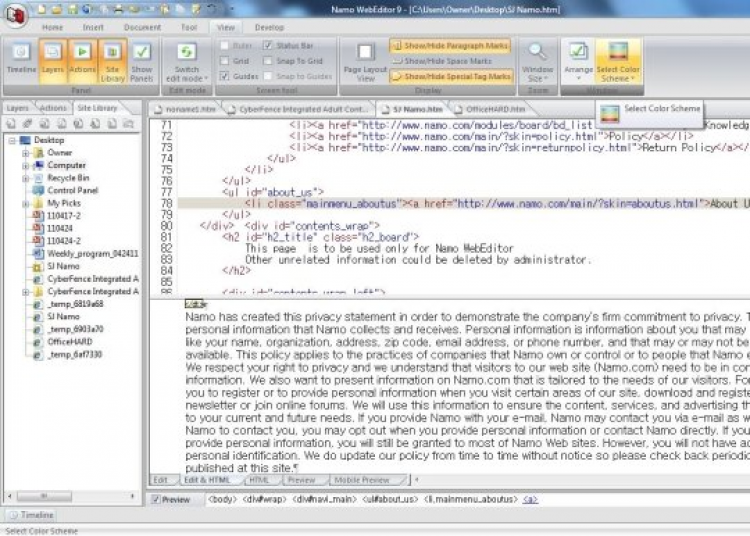The image size is (750, 536).
Task: Expand the Owner folder node
Action: tap(26, 153)
